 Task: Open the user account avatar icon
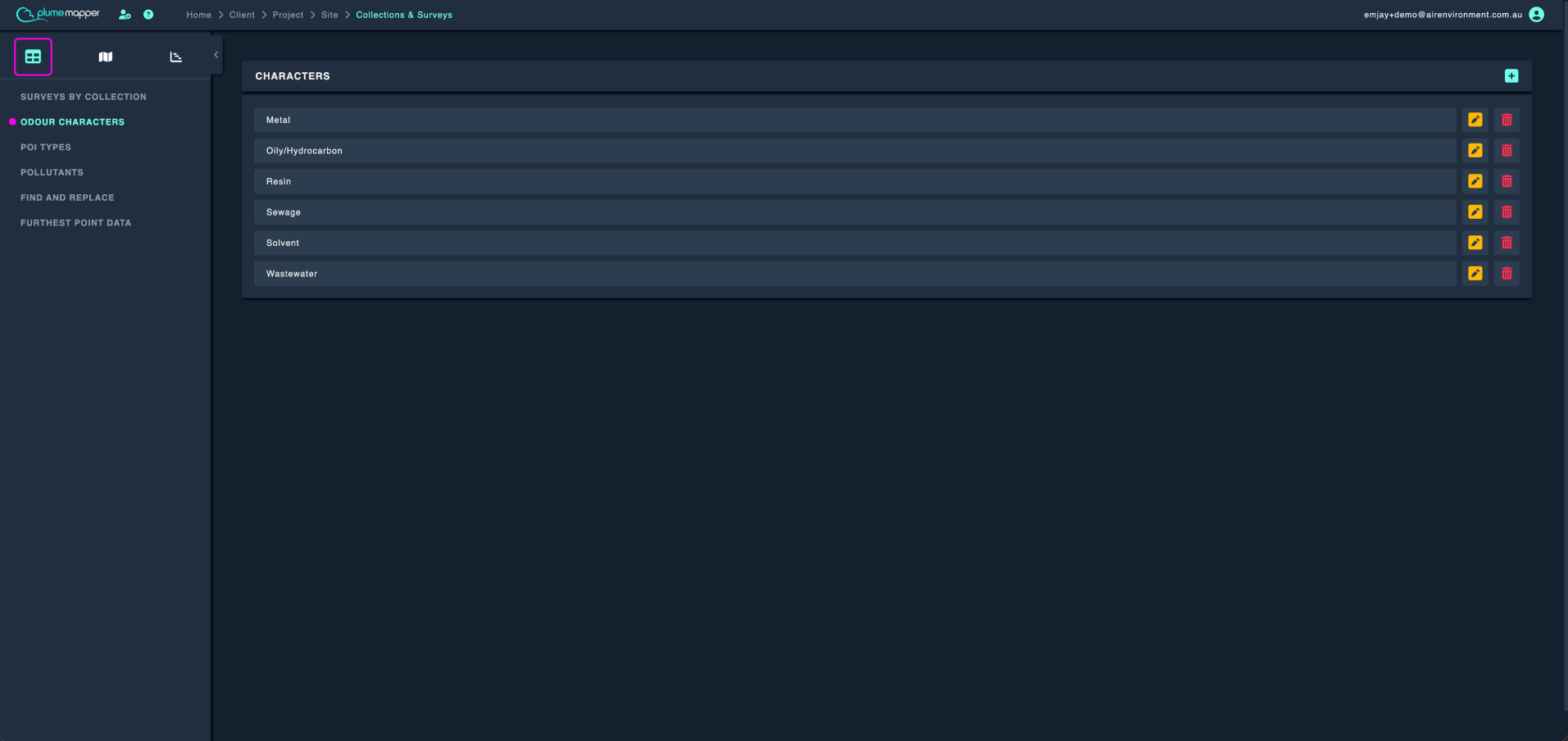point(1537,15)
